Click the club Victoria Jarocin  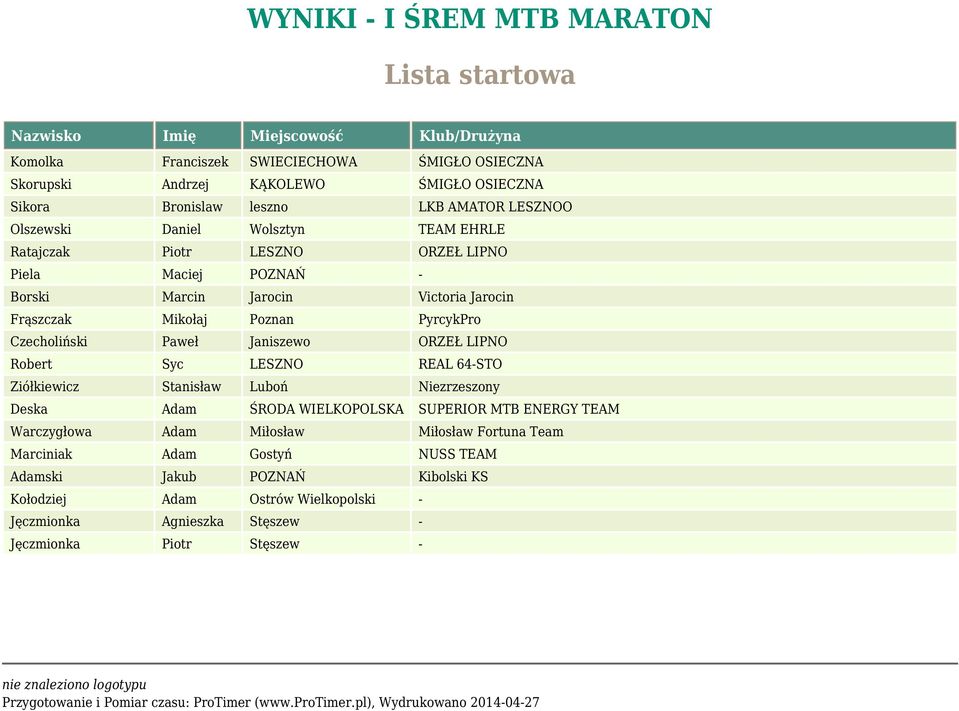466,297
